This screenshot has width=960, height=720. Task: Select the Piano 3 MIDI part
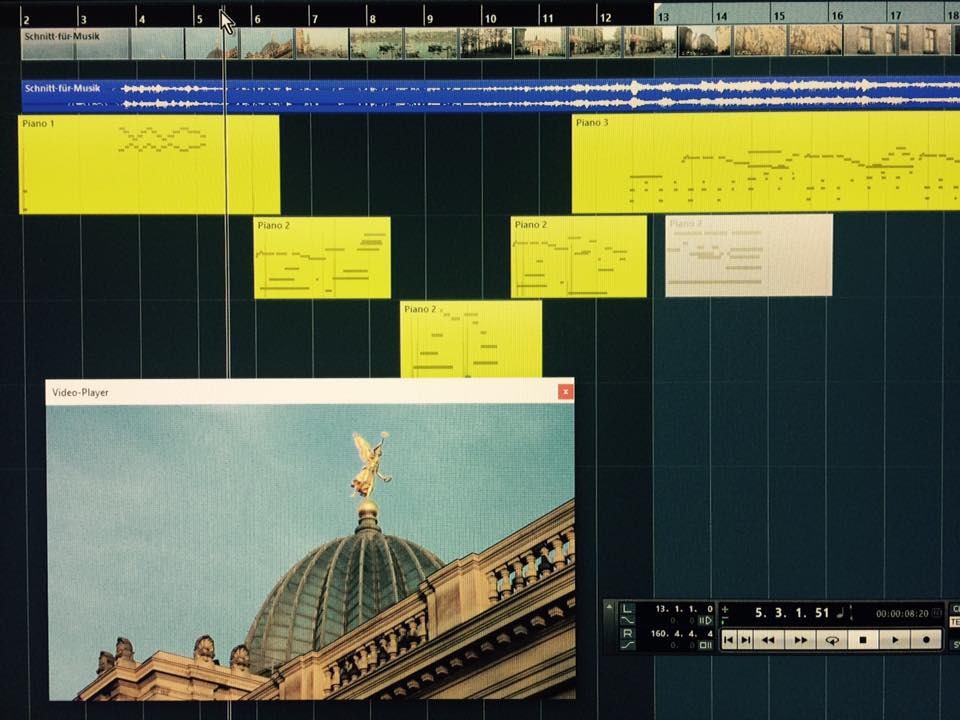pyautogui.click(x=765, y=162)
